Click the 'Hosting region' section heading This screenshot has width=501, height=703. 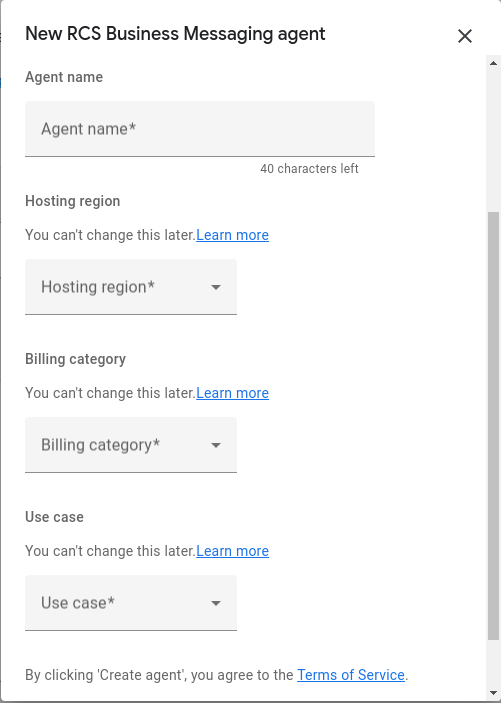[73, 201]
